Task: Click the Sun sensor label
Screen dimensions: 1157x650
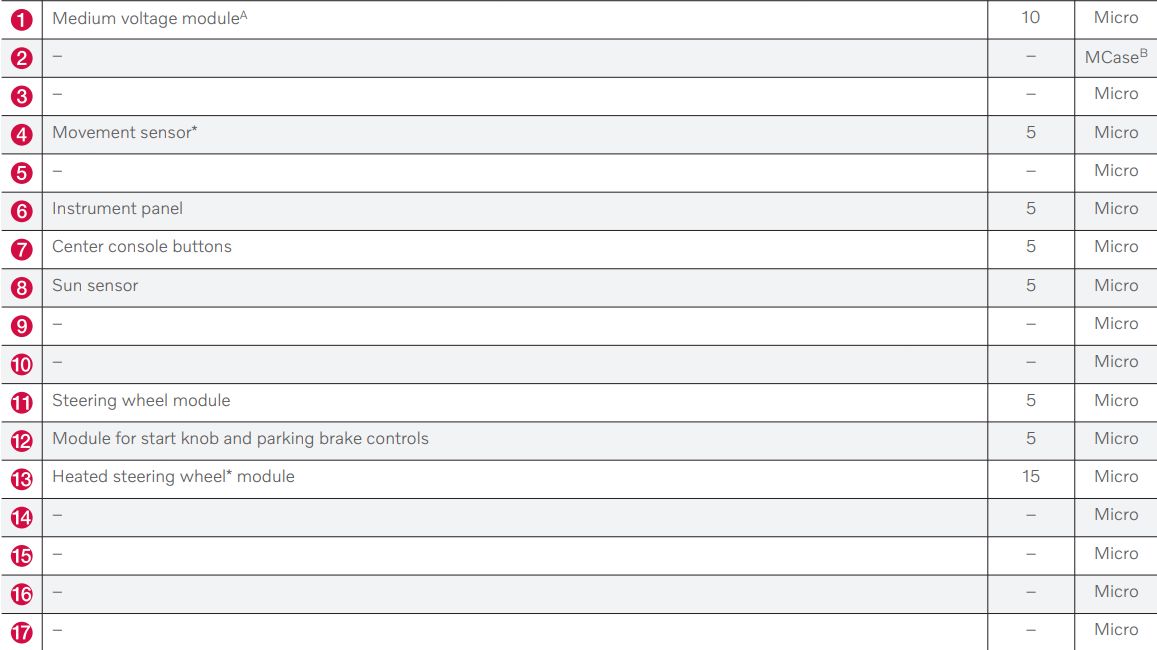Action: click(x=95, y=285)
